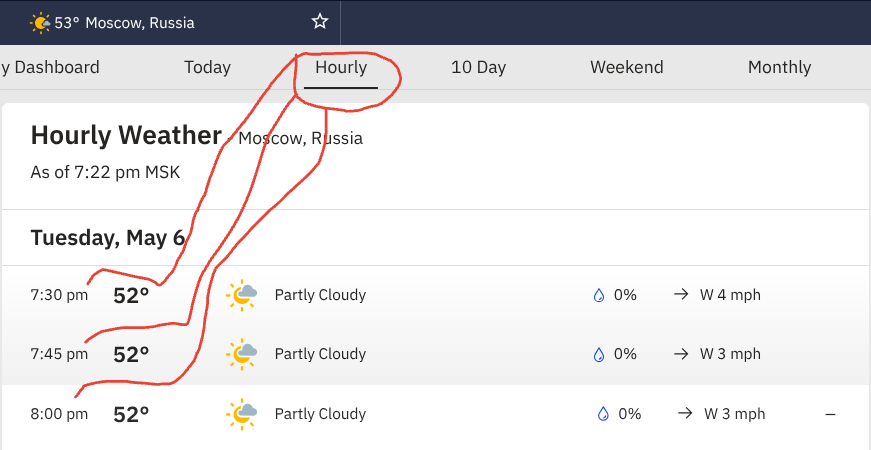Viewport: 871px width, 450px height.
Task: Click the 52° temperature in the 8:00 pm row
Action: 131,414
